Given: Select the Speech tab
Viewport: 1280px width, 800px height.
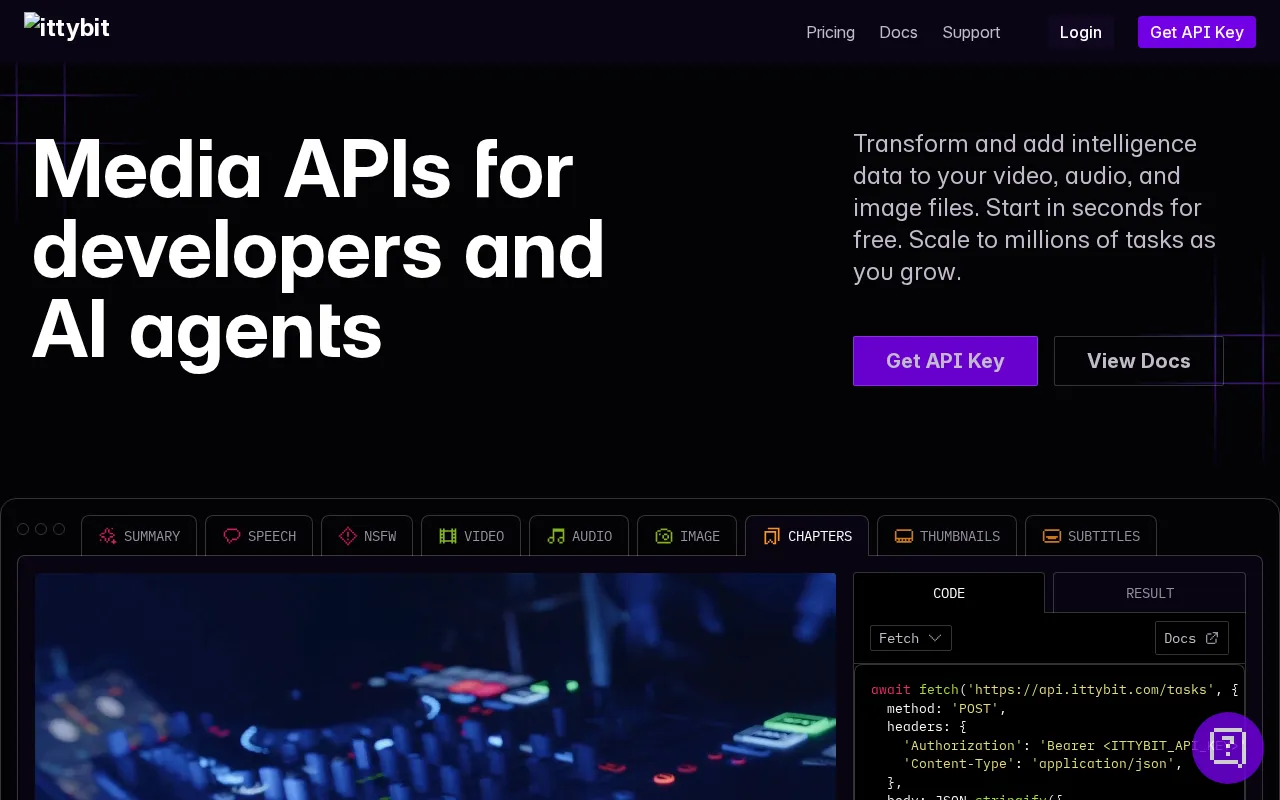Looking at the screenshot, I should [259, 536].
